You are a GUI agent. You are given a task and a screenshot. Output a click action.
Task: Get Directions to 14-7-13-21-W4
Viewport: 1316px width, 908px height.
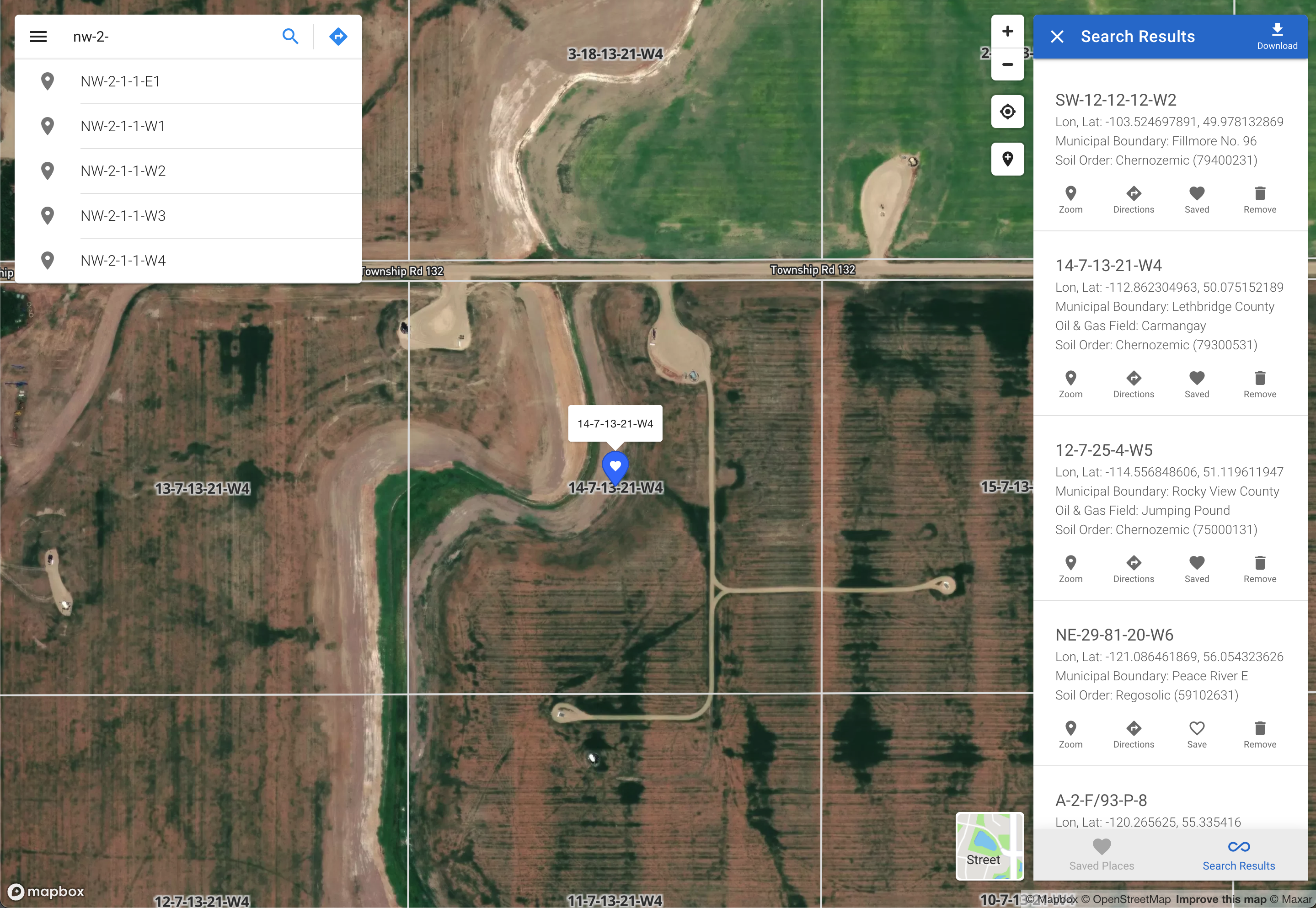click(1133, 385)
